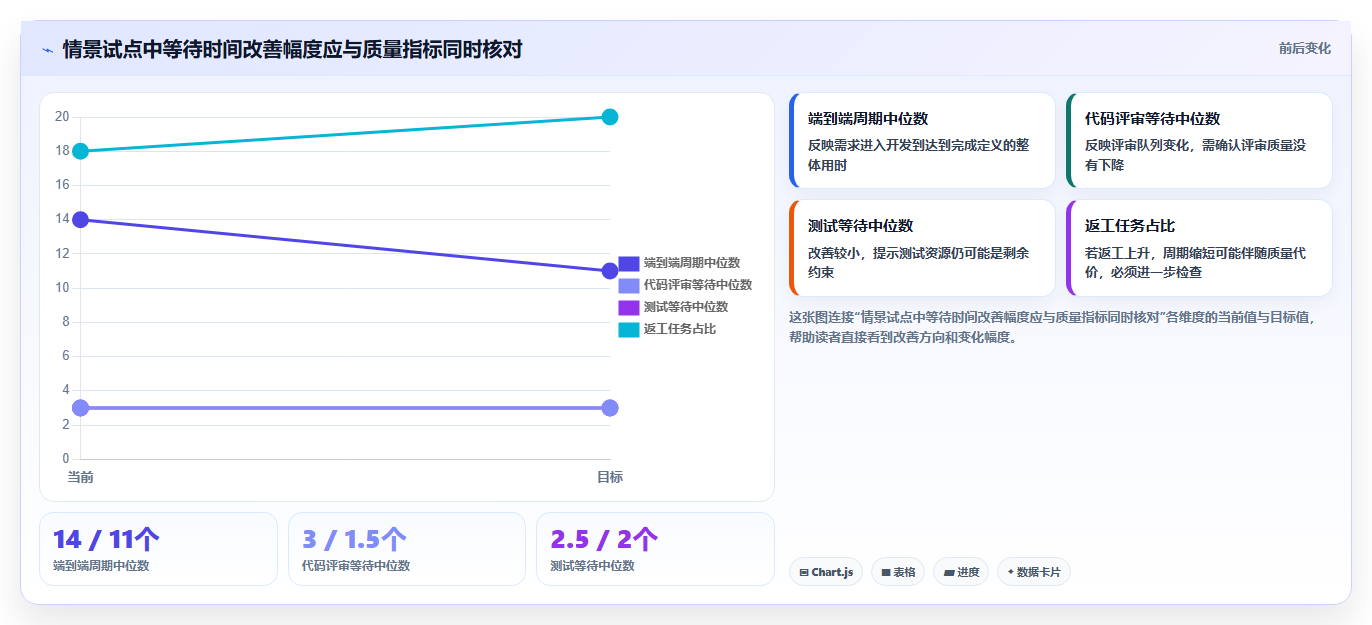Open the 代码评审等待中位数 description card
This screenshot has width=1372, height=625.
pyautogui.click(x=1199, y=141)
